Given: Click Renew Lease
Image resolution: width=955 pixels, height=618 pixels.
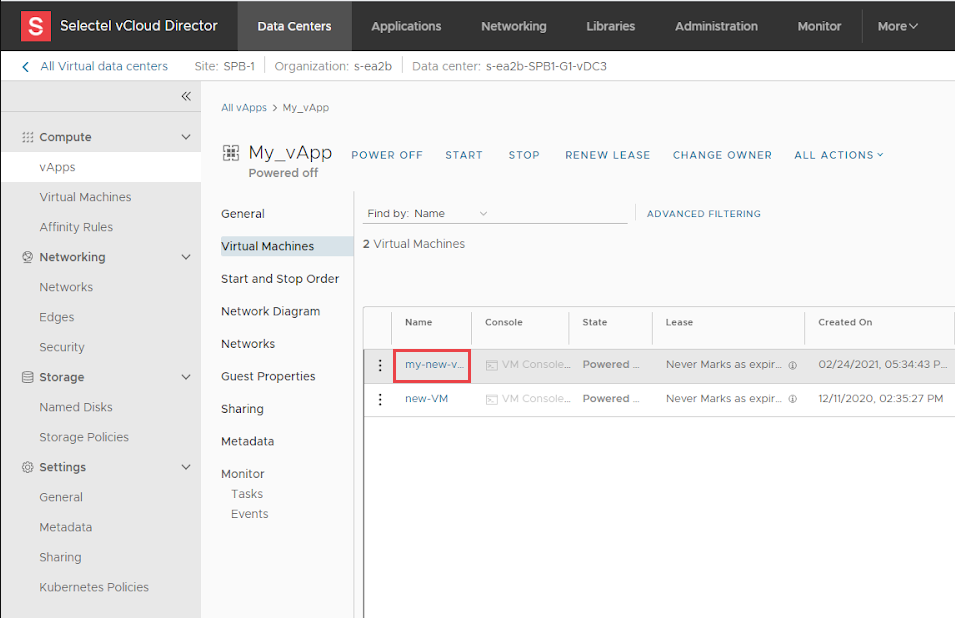Looking at the screenshot, I should pos(607,155).
